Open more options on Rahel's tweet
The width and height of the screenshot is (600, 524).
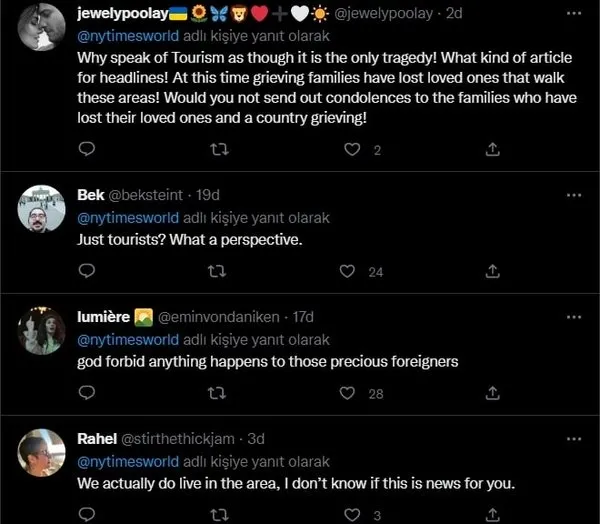pyautogui.click(x=573, y=438)
